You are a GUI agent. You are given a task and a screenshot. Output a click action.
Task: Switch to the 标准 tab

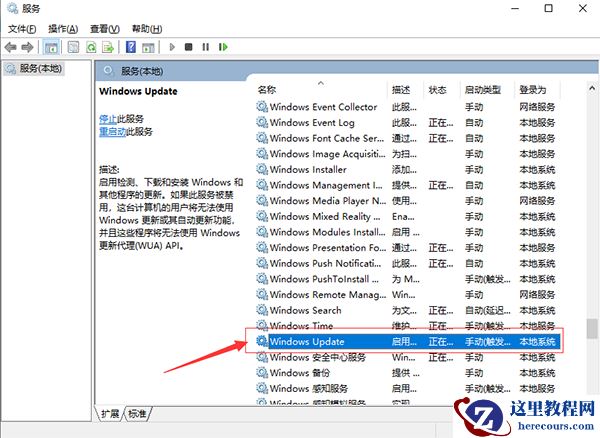tap(138, 414)
